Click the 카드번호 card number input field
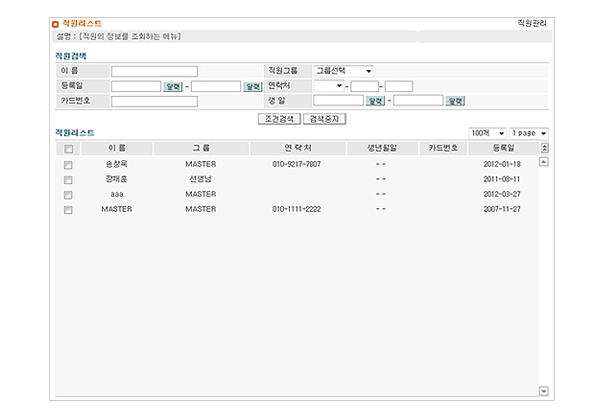 tap(154, 101)
